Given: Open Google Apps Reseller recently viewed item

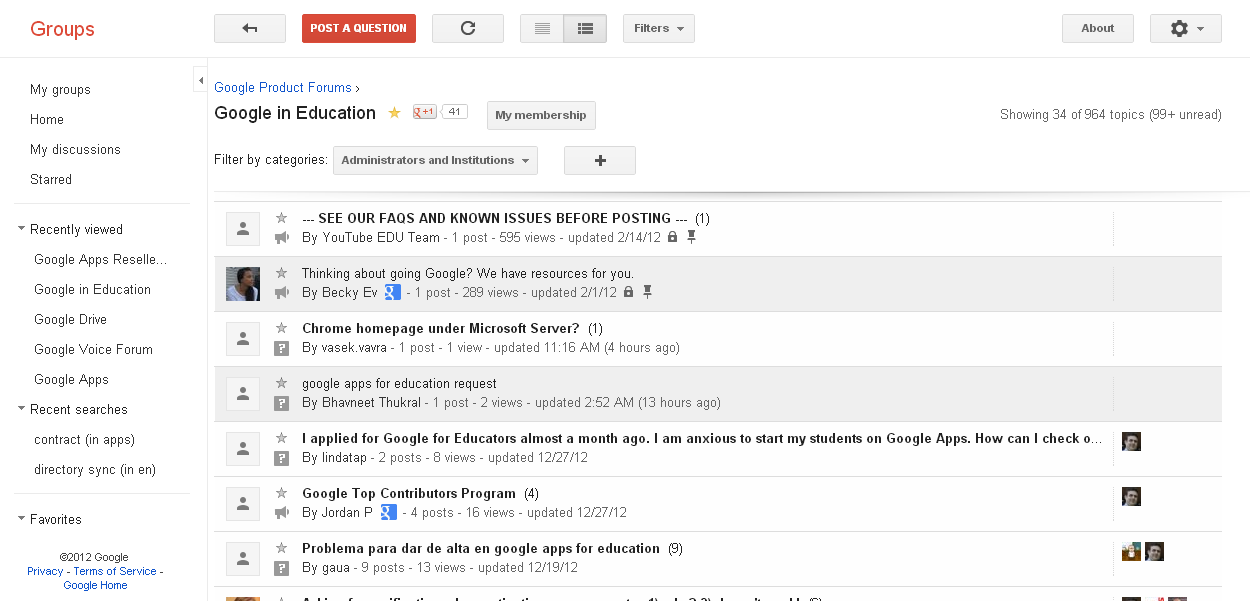Looking at the screenshot, I should [x=101, y=259].
